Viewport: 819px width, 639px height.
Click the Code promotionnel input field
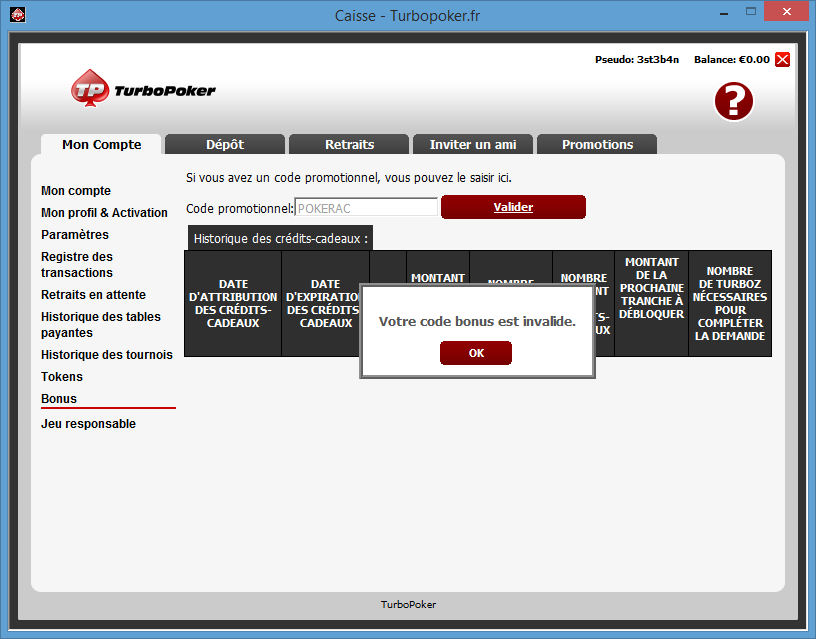click(x=366, y=207)
